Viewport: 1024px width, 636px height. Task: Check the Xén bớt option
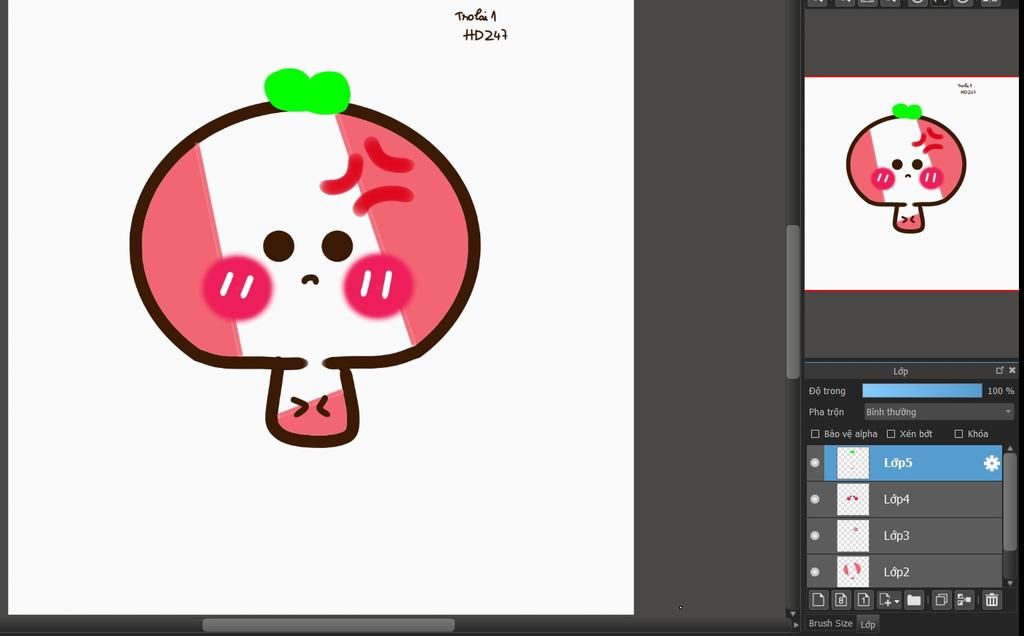(x=891, y=434)
